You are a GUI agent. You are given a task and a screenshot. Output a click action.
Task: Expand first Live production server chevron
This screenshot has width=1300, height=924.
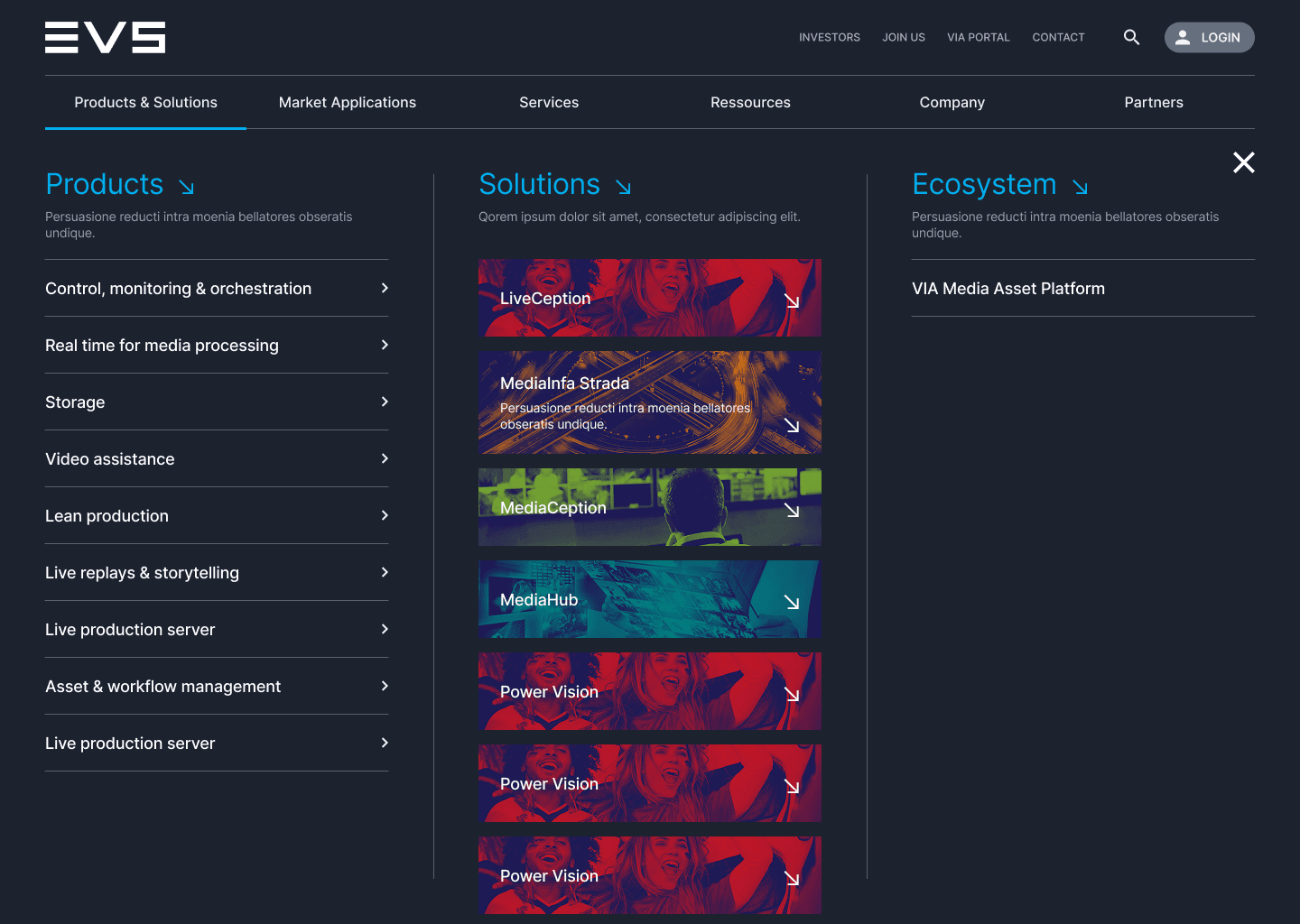[385, 629]
